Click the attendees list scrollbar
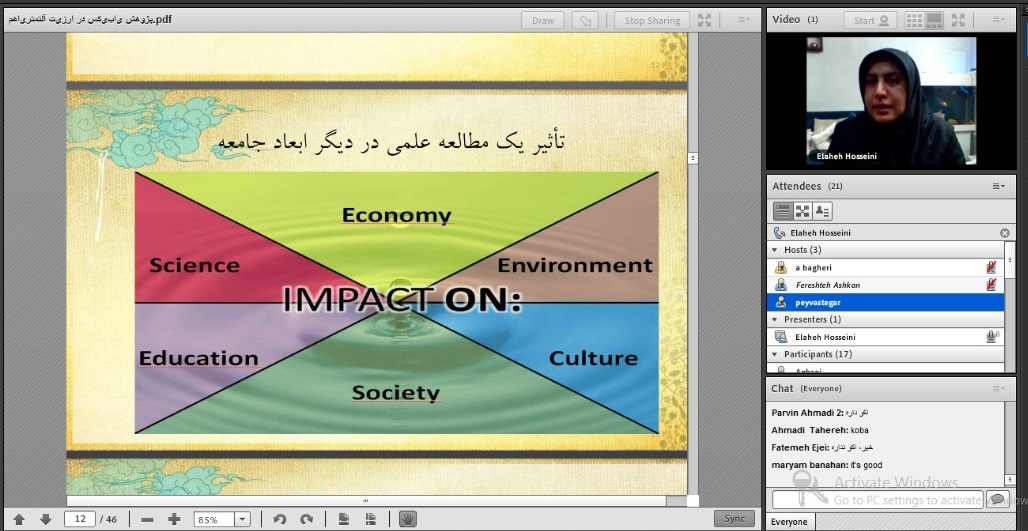Screen dimensions: 1028x531 click(1010, 260)
